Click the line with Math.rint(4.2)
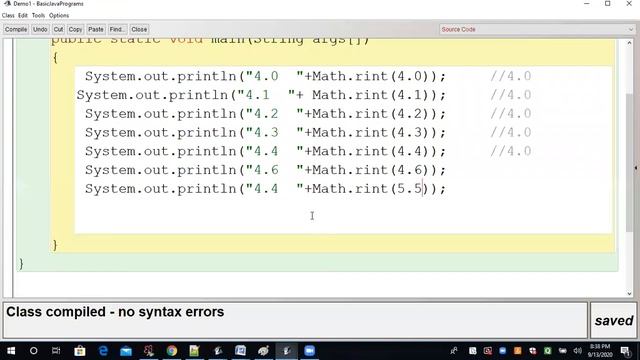Viewport: 640px width, 360px height. [265, 114]
